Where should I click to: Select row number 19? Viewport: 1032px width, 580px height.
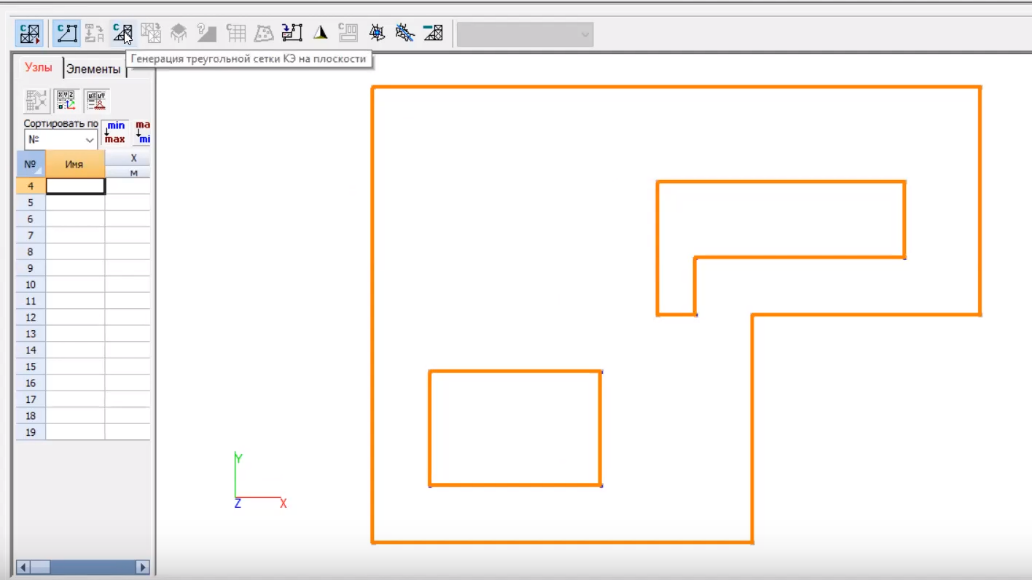[x=30, y=433]
